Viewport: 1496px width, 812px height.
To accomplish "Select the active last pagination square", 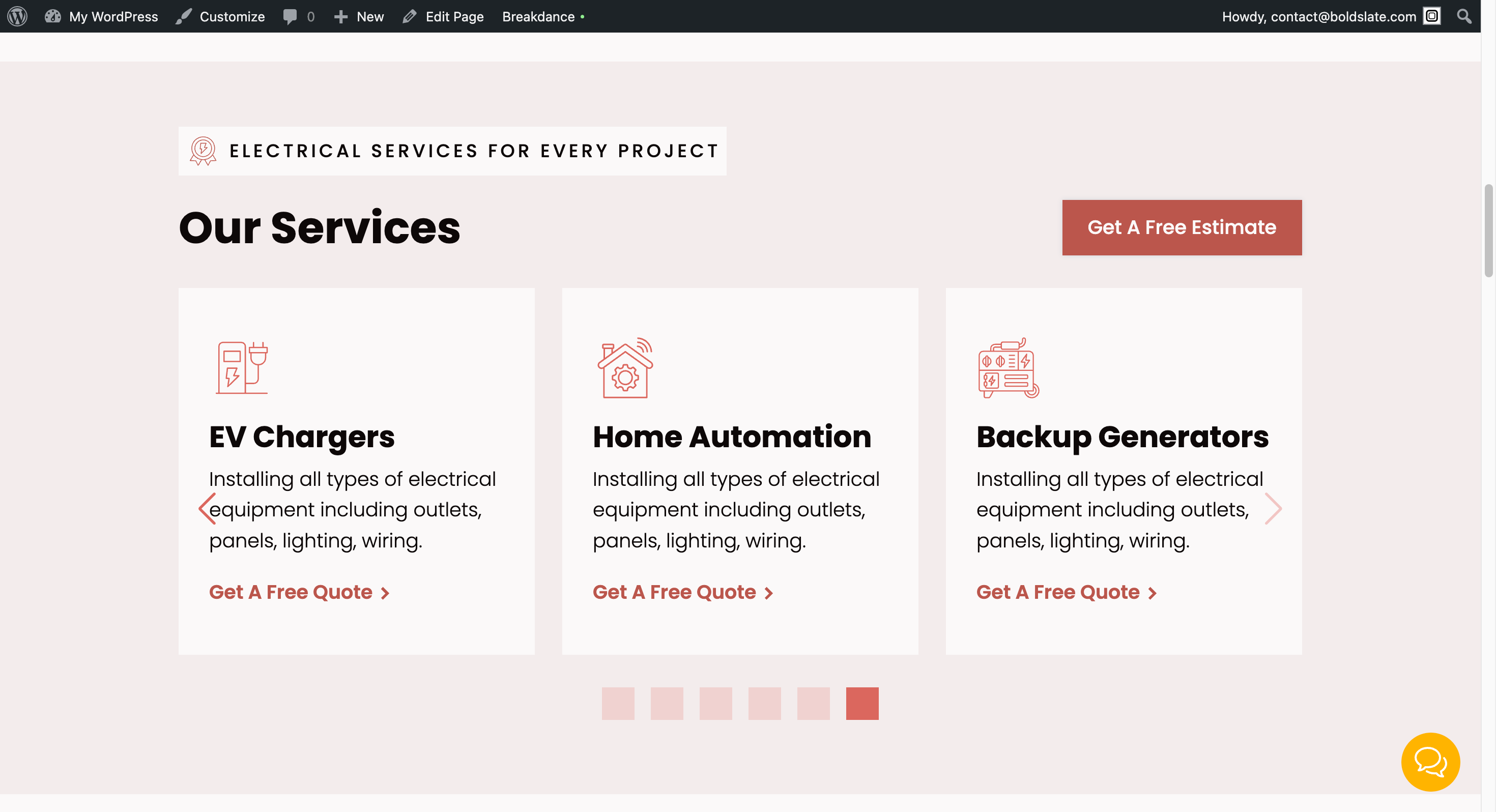I will [x=862, y=704].
